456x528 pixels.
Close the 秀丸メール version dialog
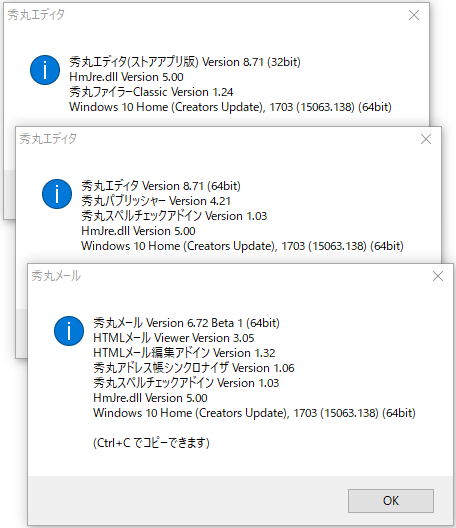438,276
